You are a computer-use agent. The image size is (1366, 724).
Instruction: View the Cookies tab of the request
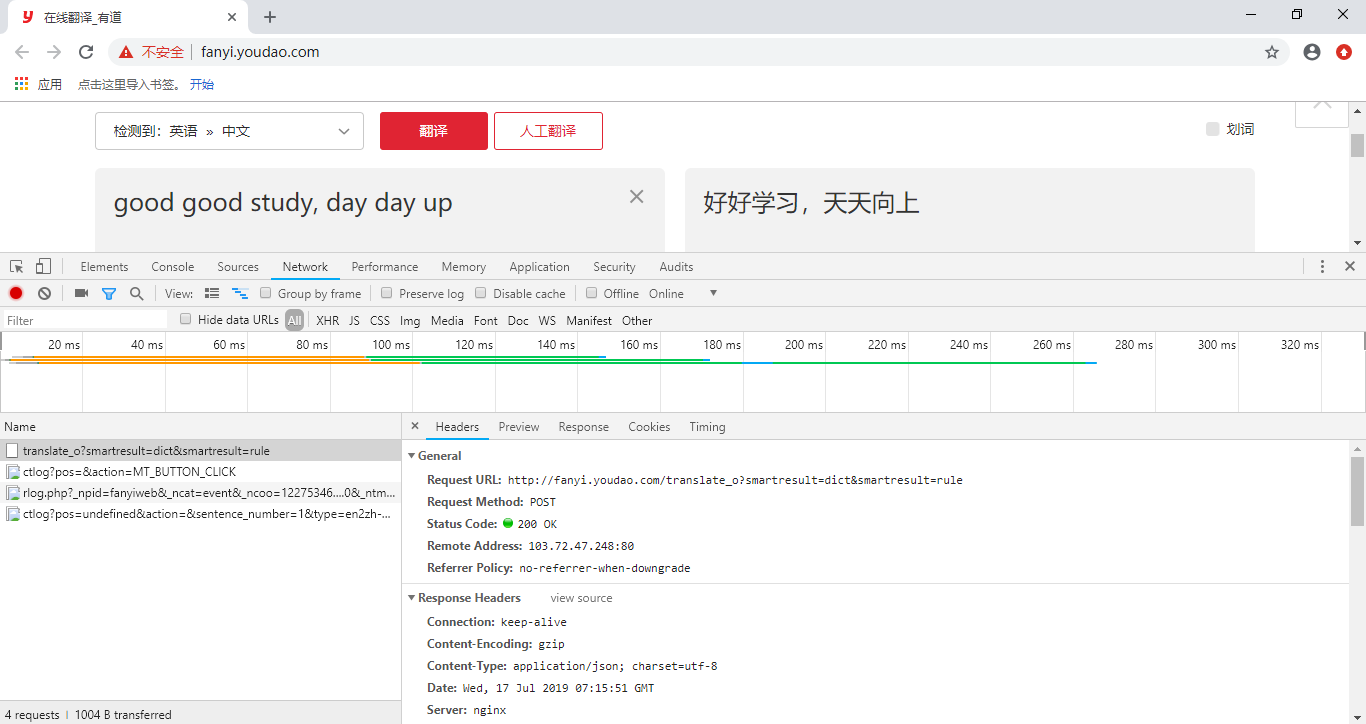[649, 427]
